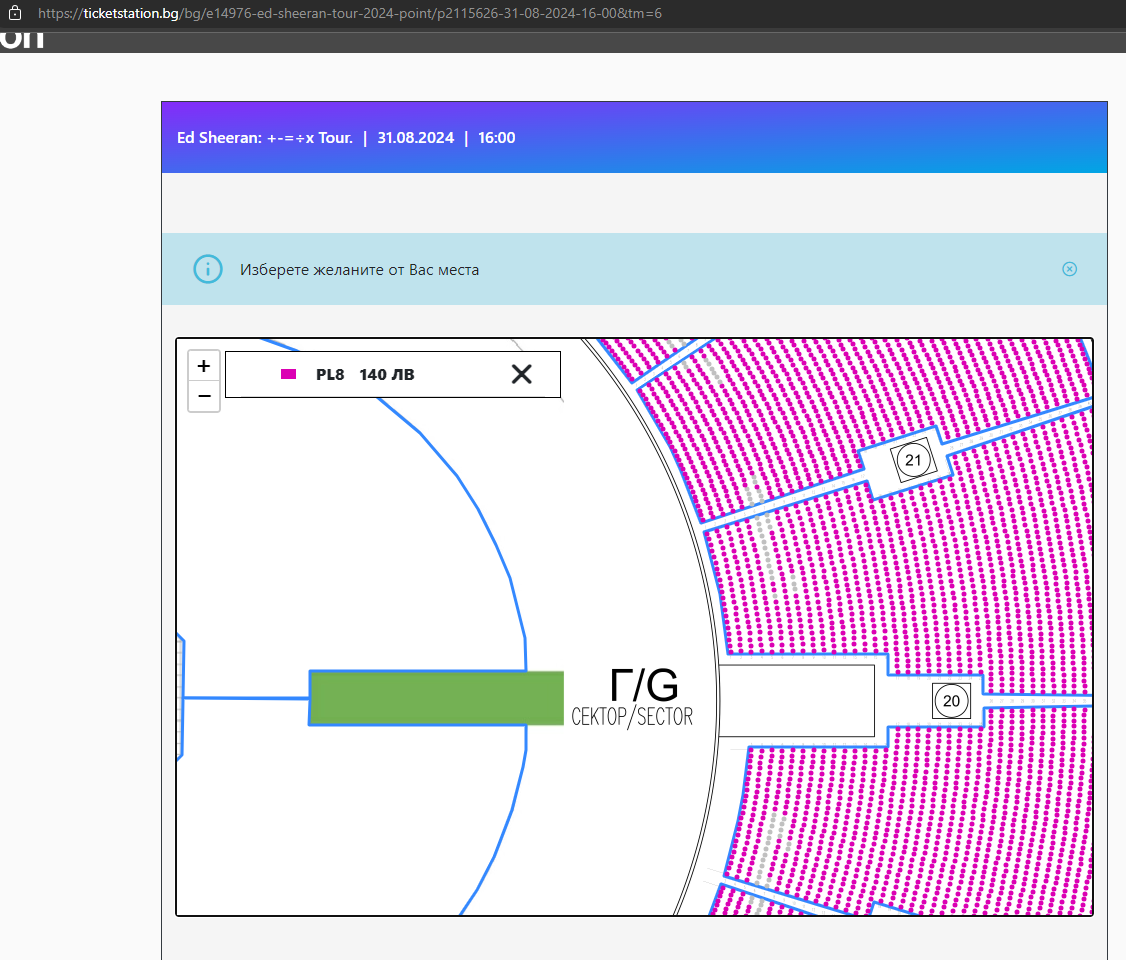The width and height of the screenshot is (1126, 960).
Task: Dismiss the seat selection info banner
Action: 1069,269
